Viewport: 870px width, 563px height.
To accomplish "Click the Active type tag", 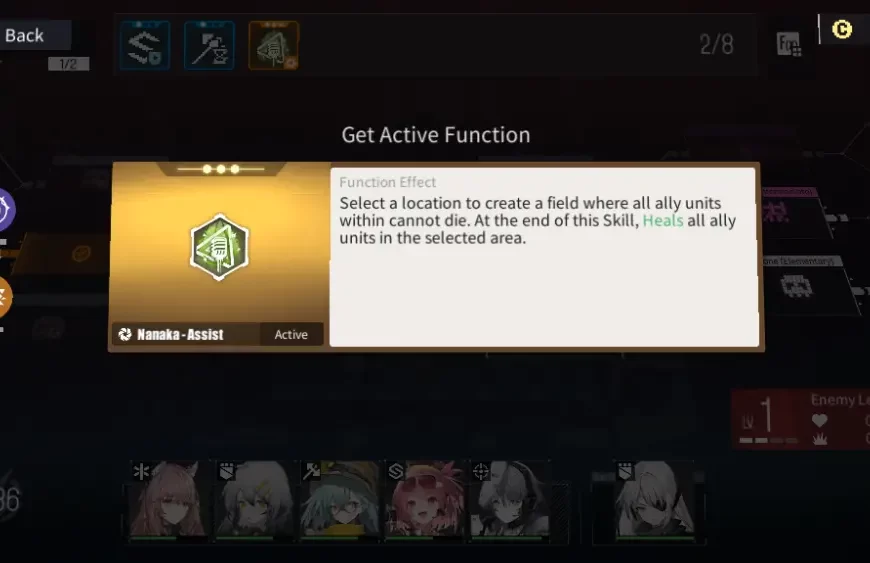I will 291,334.
